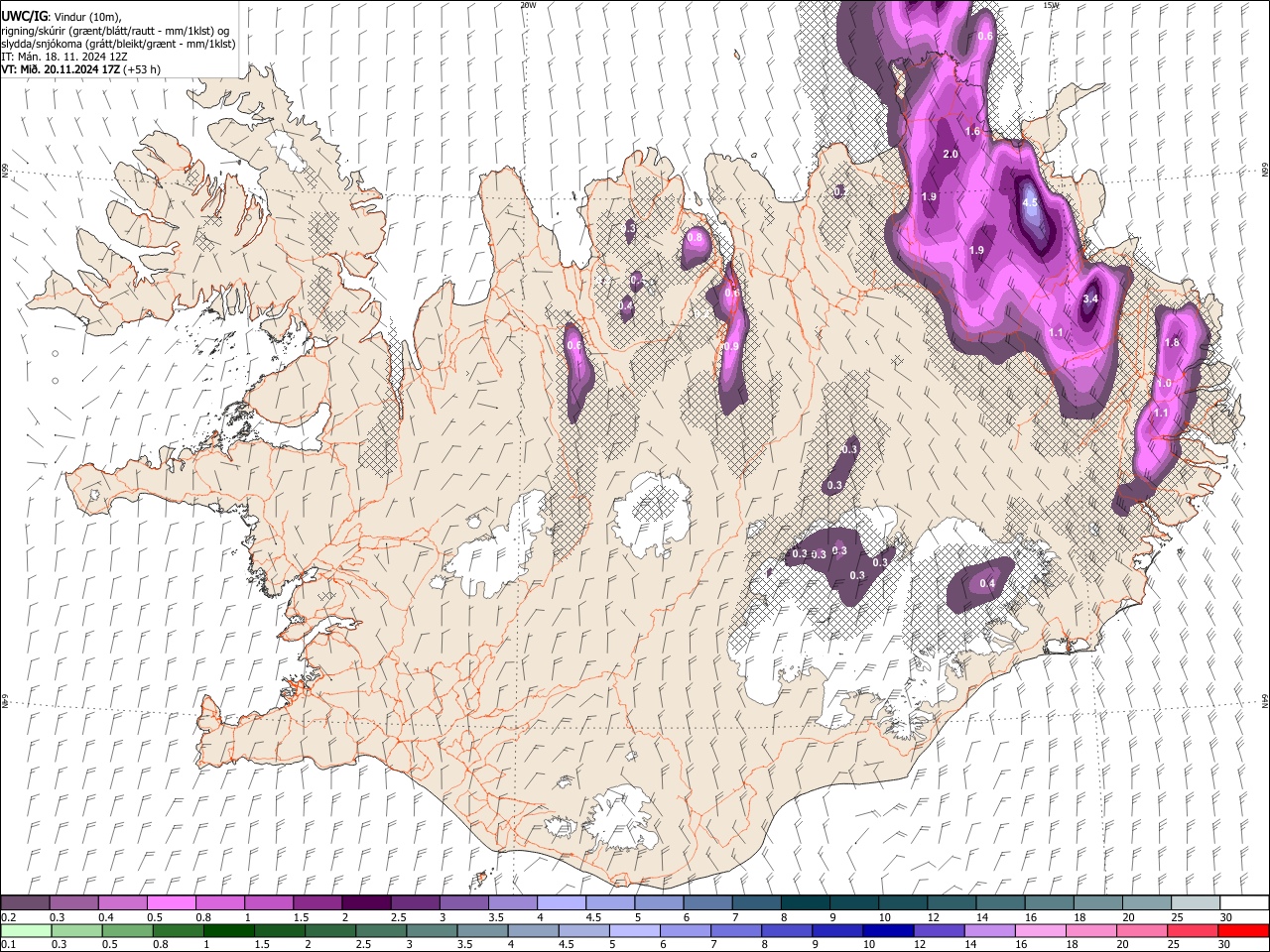Pick the light violet rain swatch between 14 and 16
The width and height of the screenshot is (1270, 952).
[990, 930]
